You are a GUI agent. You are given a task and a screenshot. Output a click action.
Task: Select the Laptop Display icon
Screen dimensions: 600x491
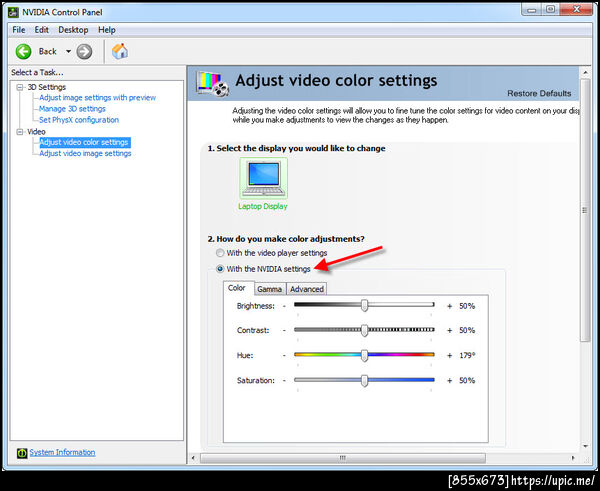coord(263,178)
